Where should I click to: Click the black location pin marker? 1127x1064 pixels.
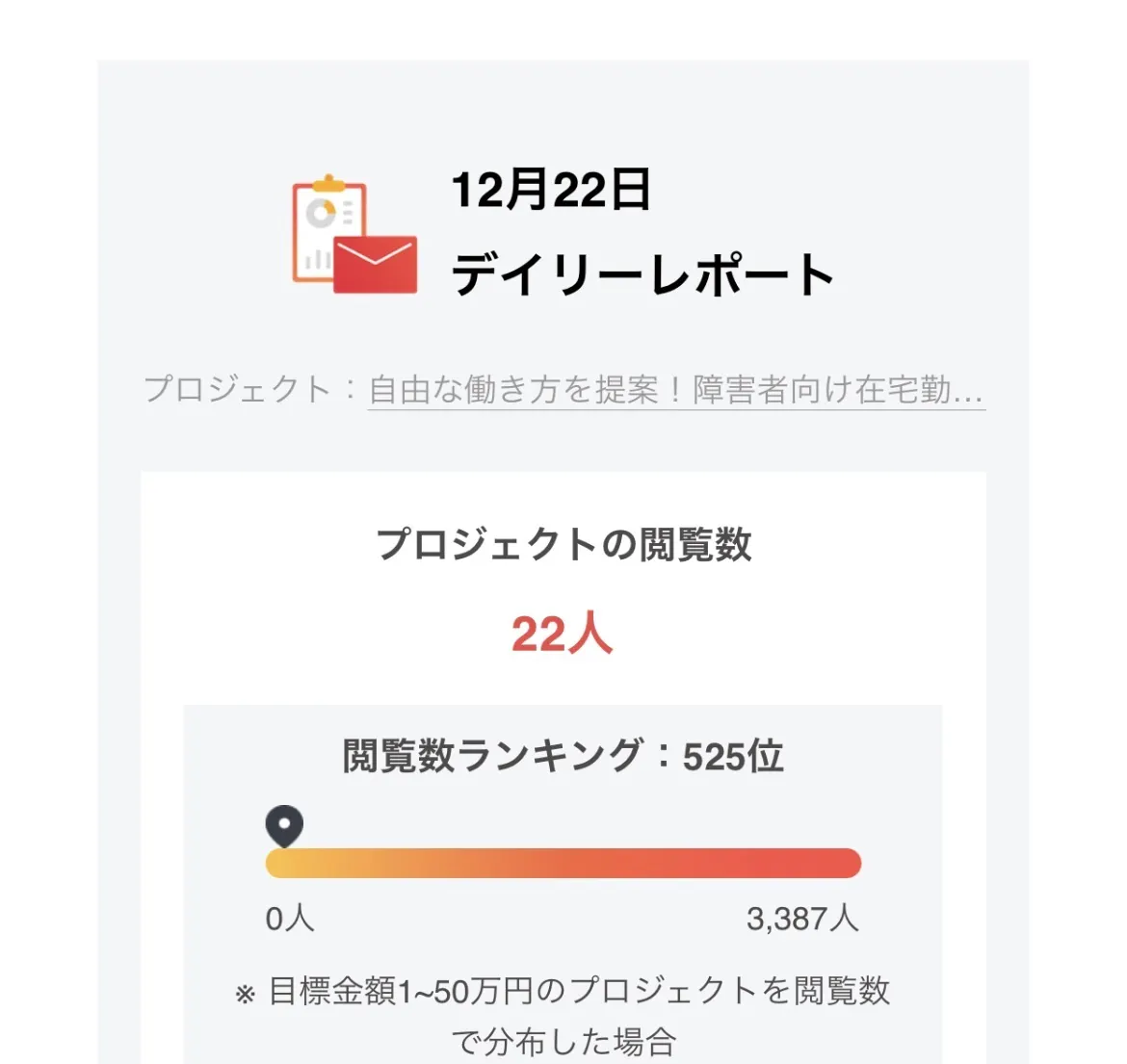point(284,826)
